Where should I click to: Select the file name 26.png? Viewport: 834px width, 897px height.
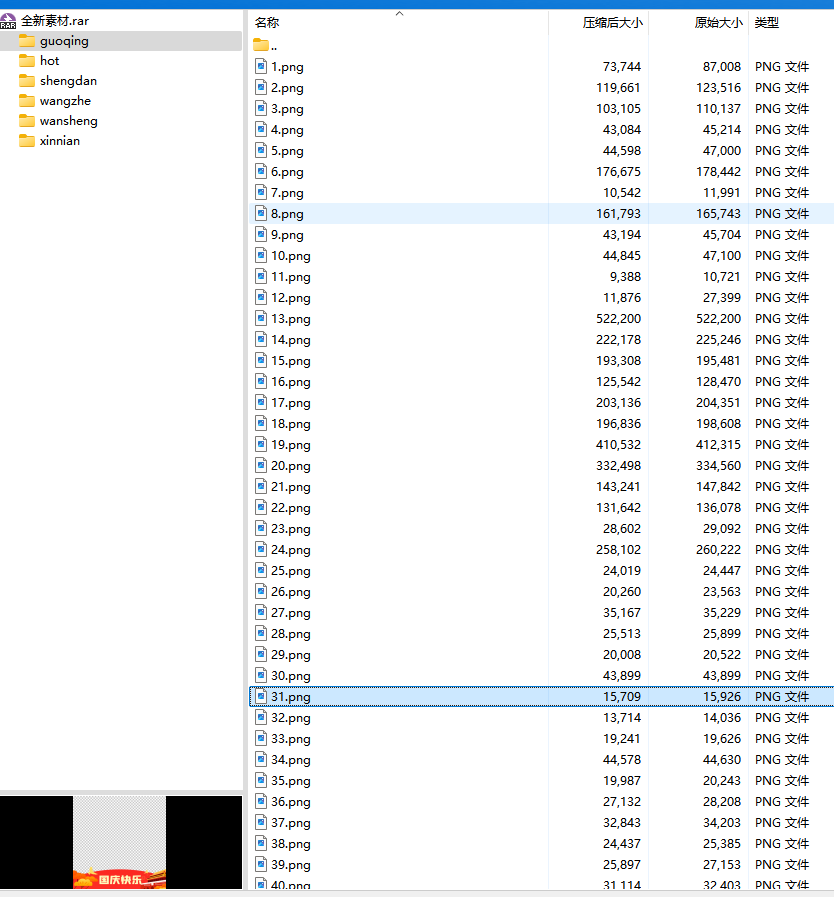tap(291, 592)
